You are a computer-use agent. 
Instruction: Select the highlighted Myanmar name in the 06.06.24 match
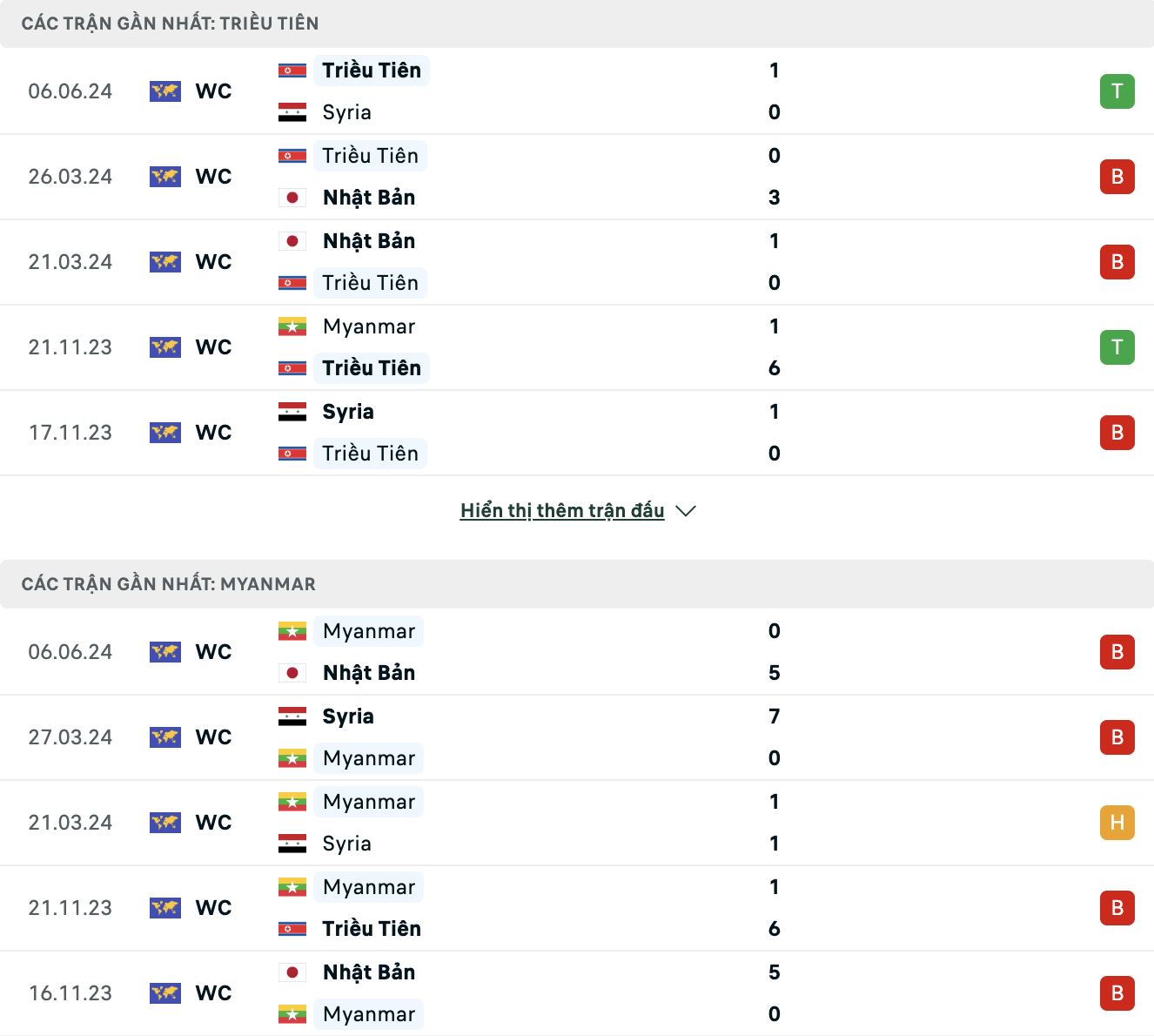click(369, 631)
